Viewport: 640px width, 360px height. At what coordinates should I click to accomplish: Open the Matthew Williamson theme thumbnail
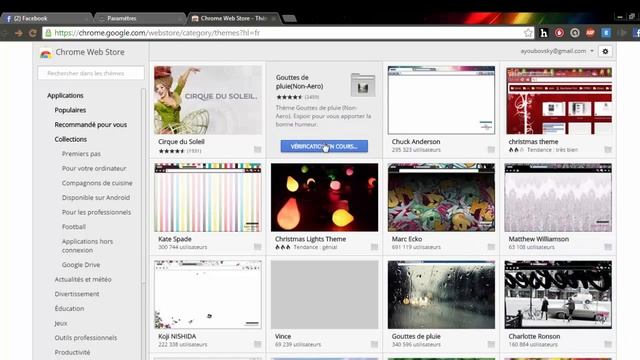pos(558,198)
